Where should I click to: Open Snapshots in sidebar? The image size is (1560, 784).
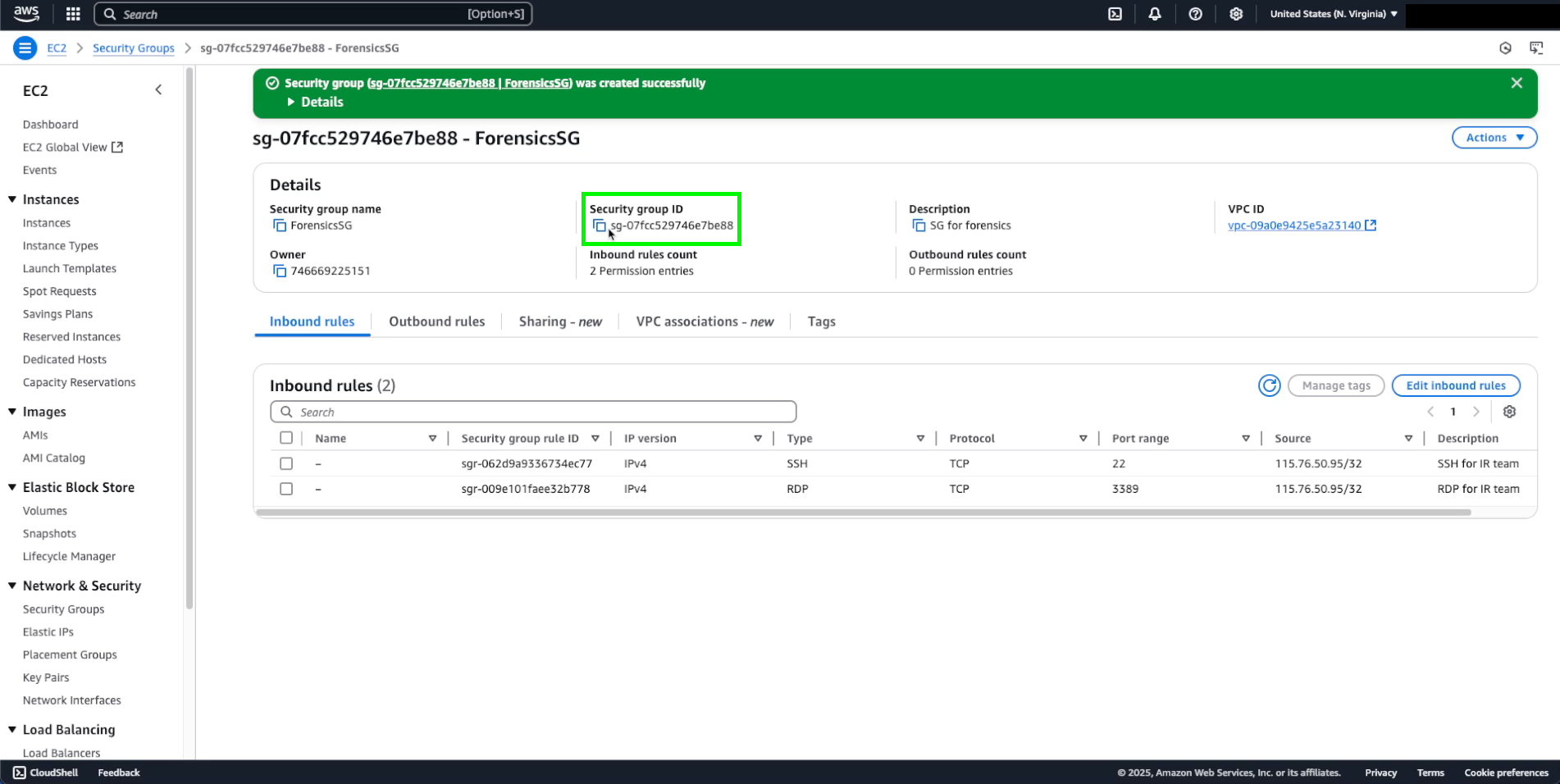(49, 534)
